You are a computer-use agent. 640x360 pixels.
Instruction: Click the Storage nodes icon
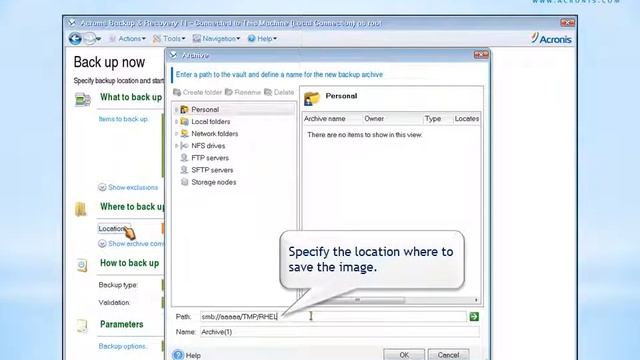pyautogui.click(x=184, y=182)
